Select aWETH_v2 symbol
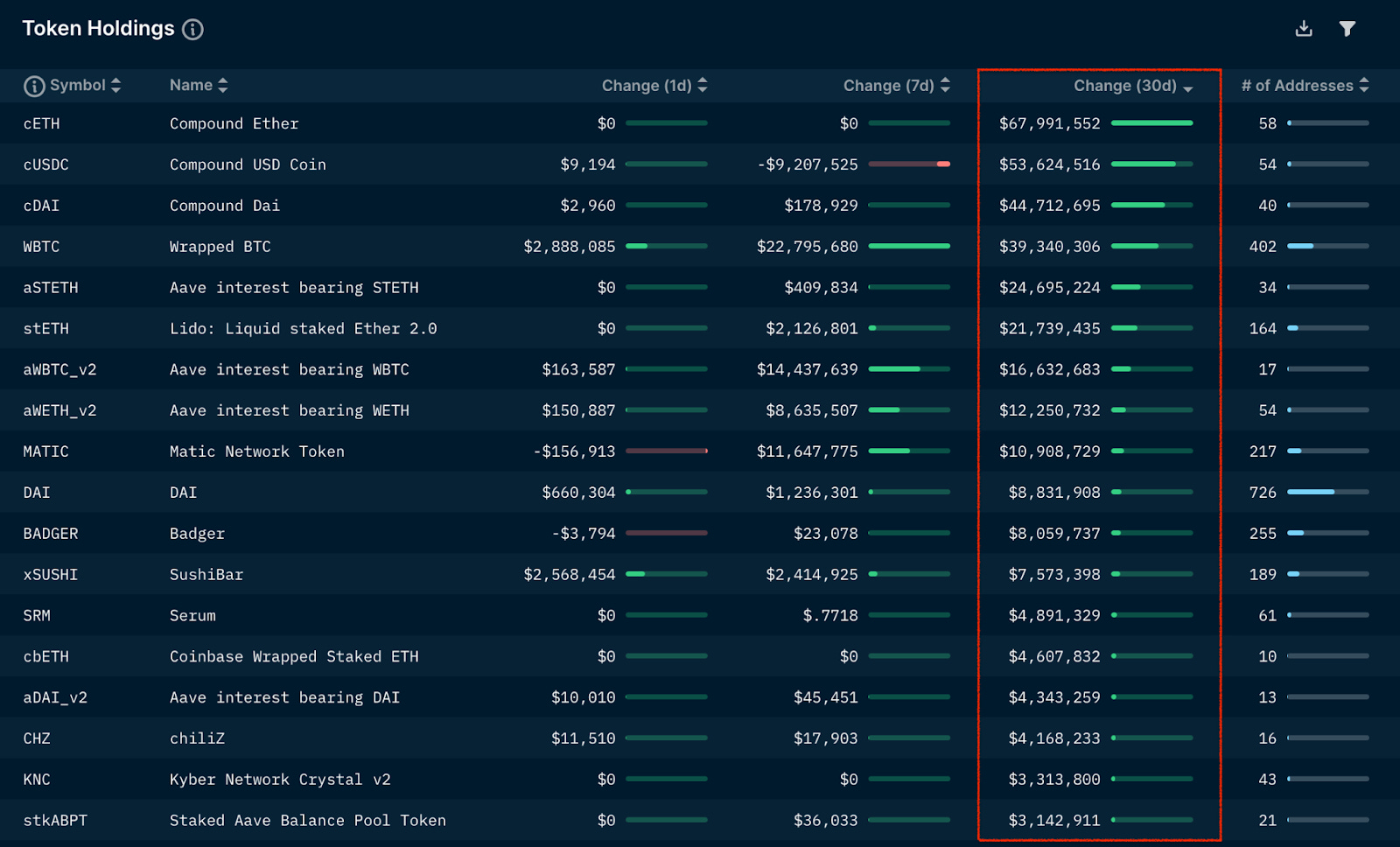The image size is (1400, 847). [x=59, y=410]
